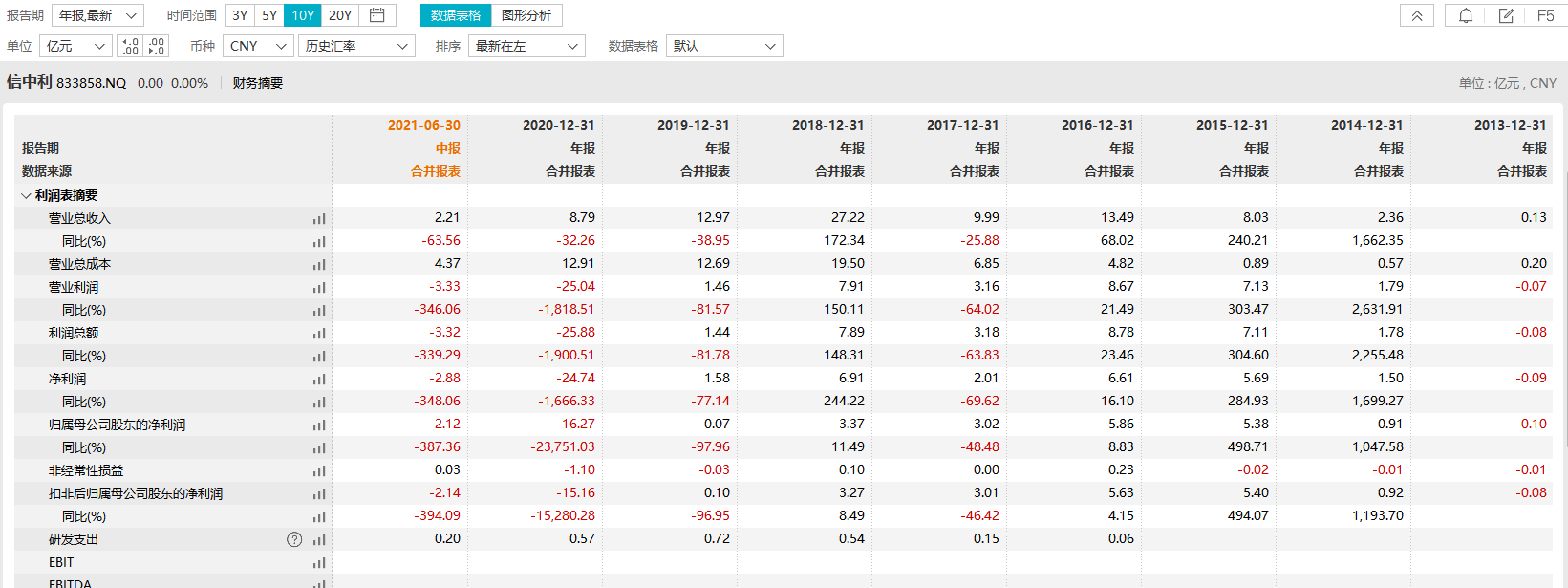
Task: Open chart icon for 净利润 row
Action: point(319,380)
